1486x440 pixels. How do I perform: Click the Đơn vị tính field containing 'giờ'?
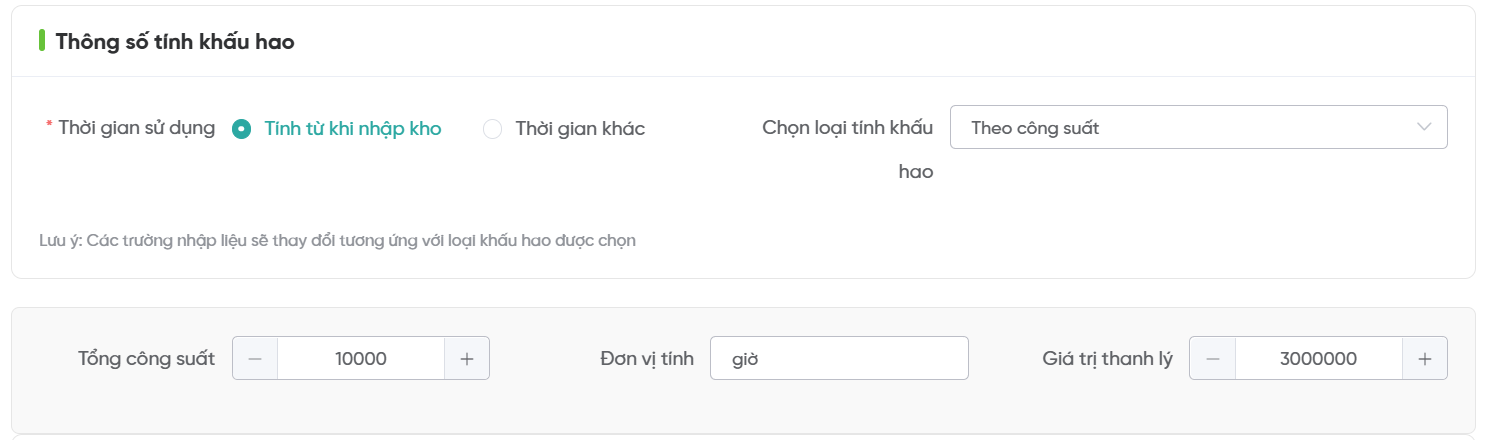(x=838, y=359)
